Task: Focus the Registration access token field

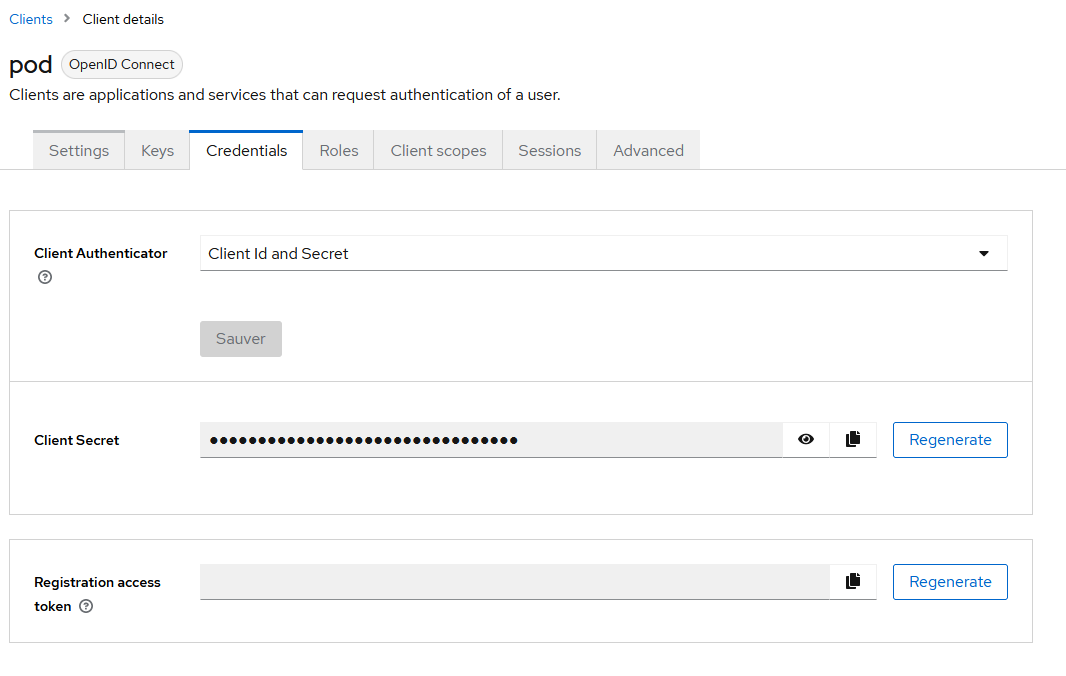Action: [514, 581]
